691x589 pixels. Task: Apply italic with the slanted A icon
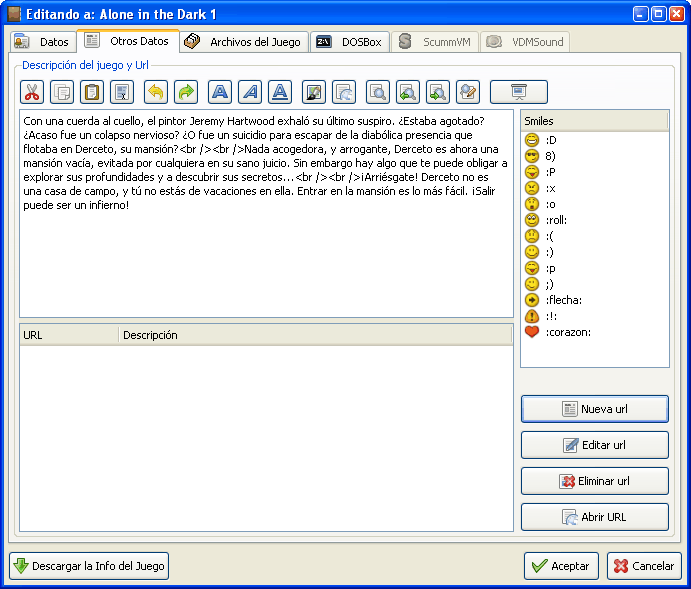pos(250,92)
